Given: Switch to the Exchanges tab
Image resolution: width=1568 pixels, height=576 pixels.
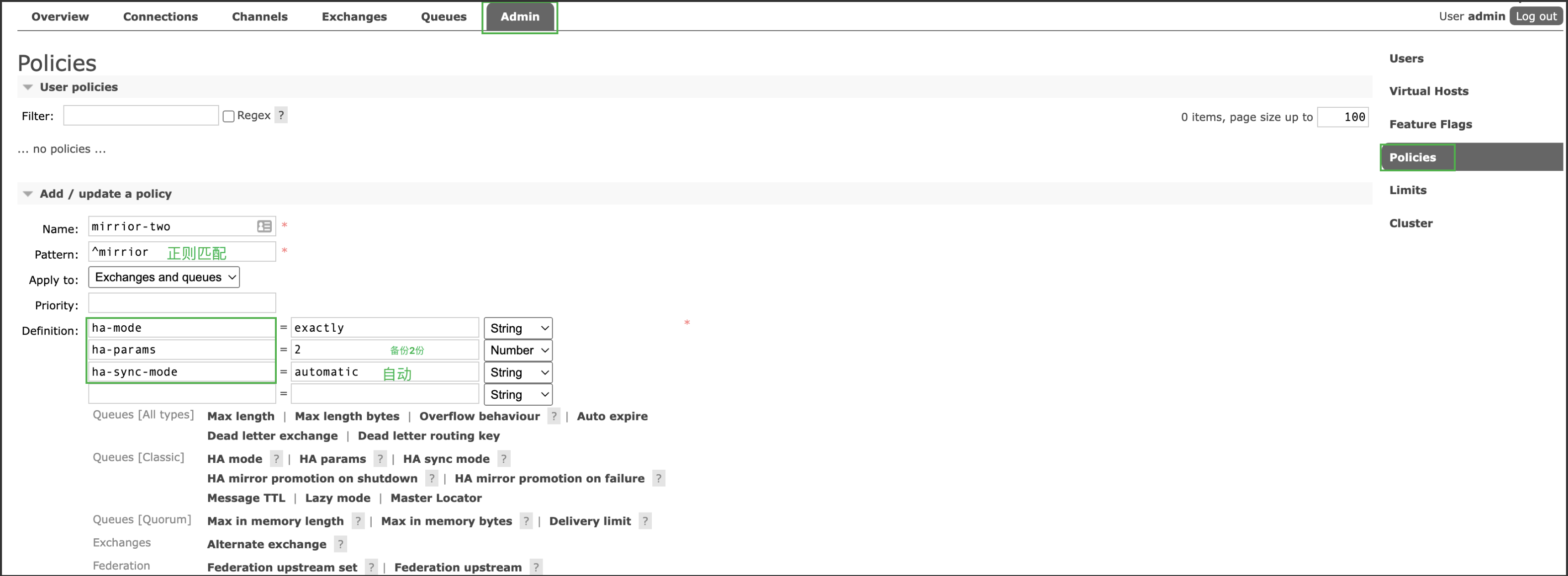Looking at the screenshot, I should [x=355, y=17].
